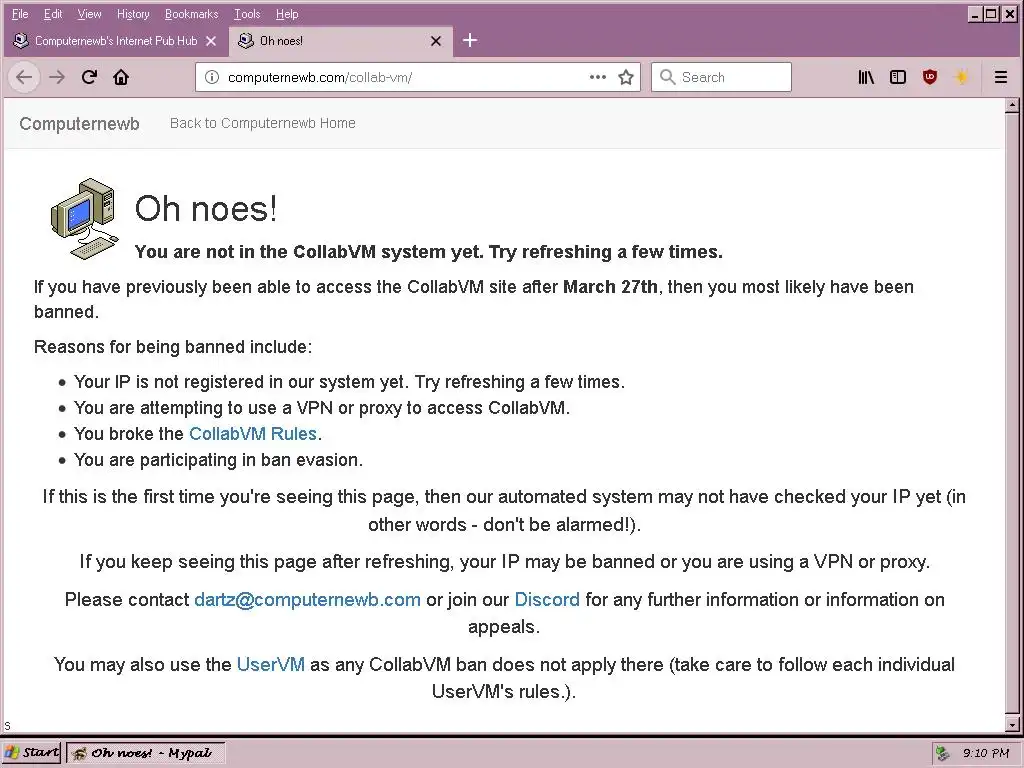Click the bold March 27th text

click(610, 287)
